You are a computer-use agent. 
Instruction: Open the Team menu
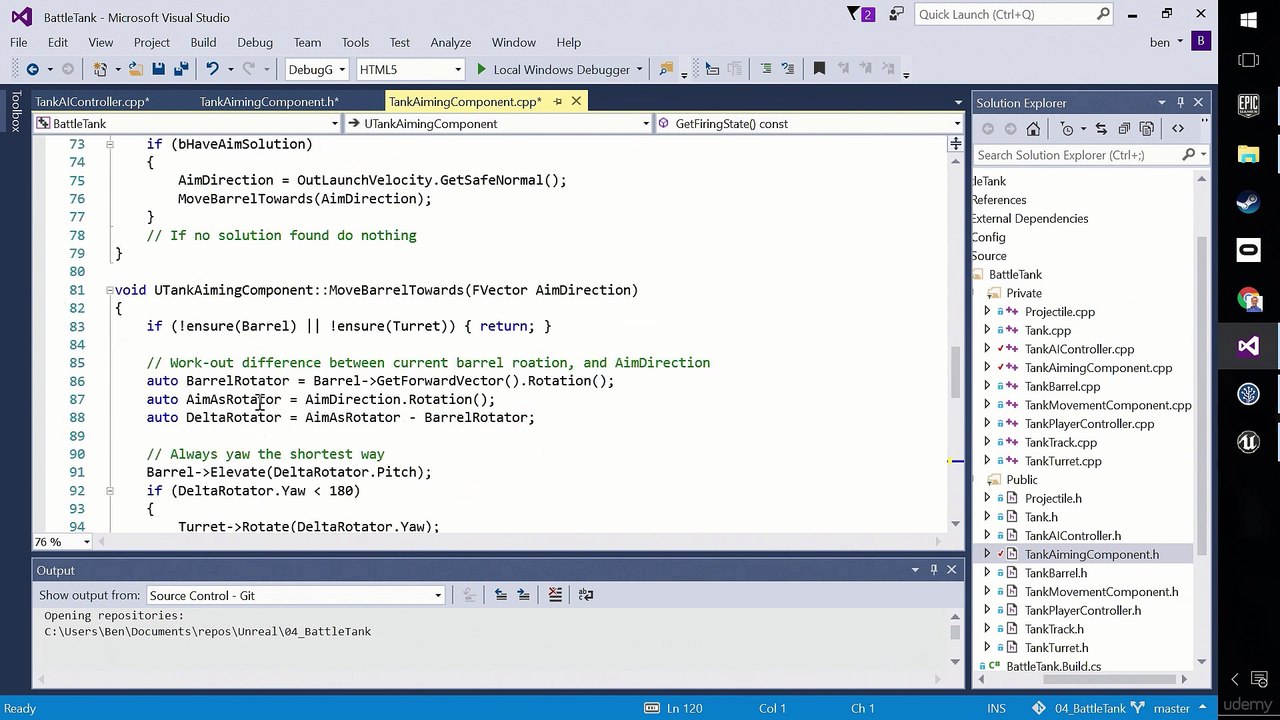pyautogui.click(x=307, y=42)
